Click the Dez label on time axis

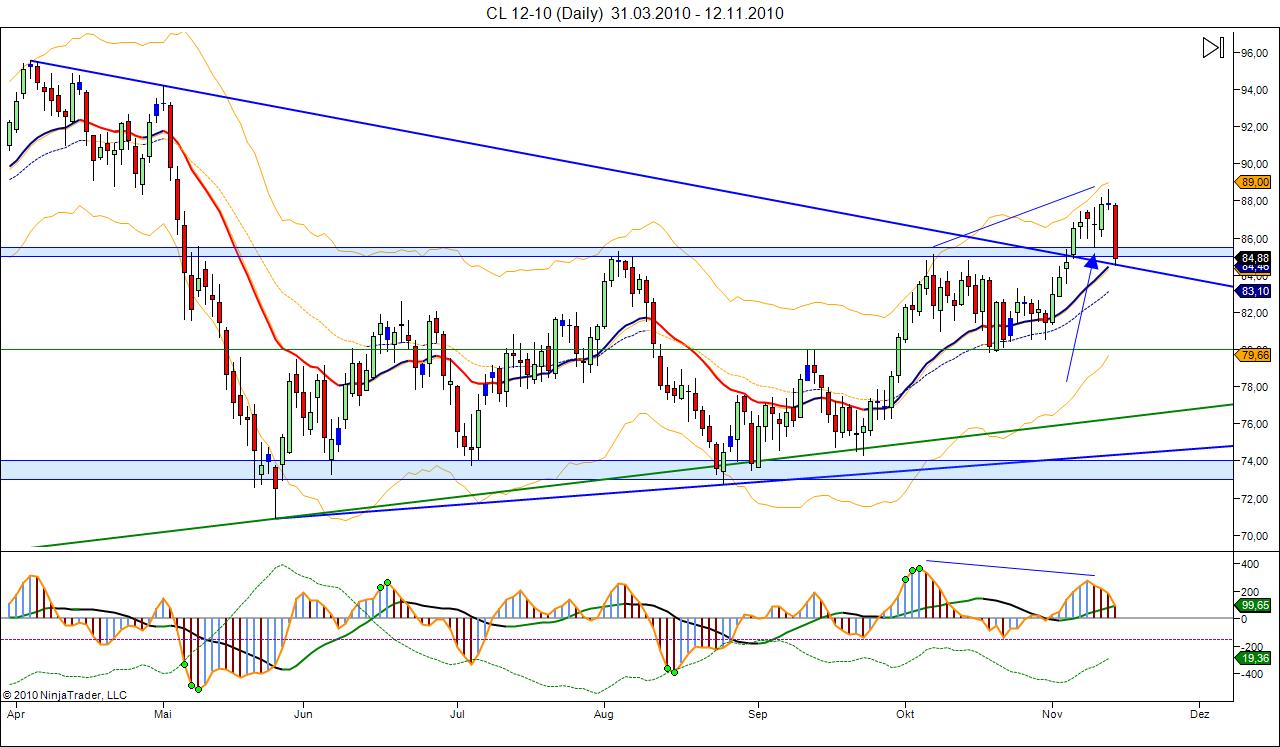point(1200,715)
